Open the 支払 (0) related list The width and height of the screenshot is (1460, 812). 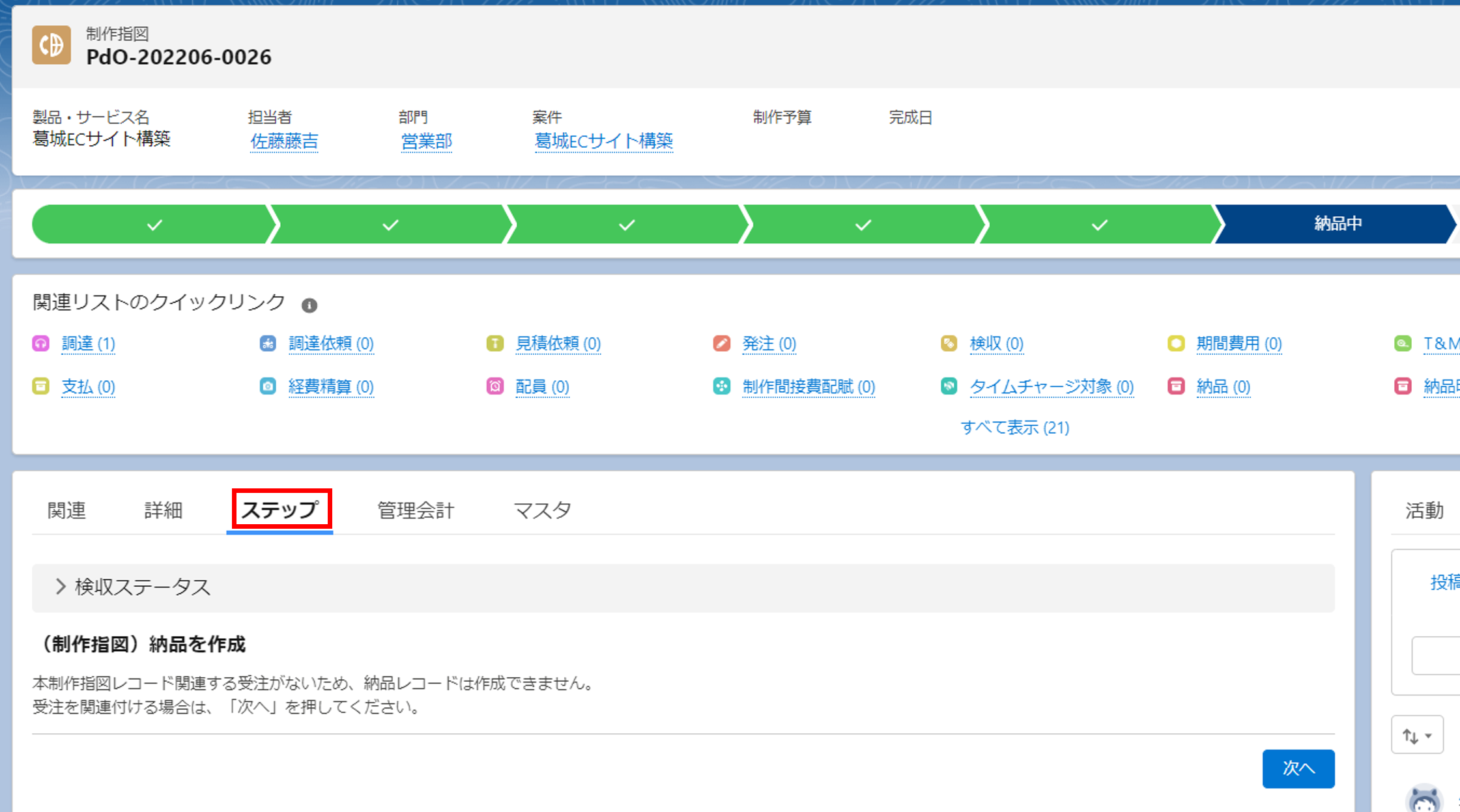[x=89, y=387]
